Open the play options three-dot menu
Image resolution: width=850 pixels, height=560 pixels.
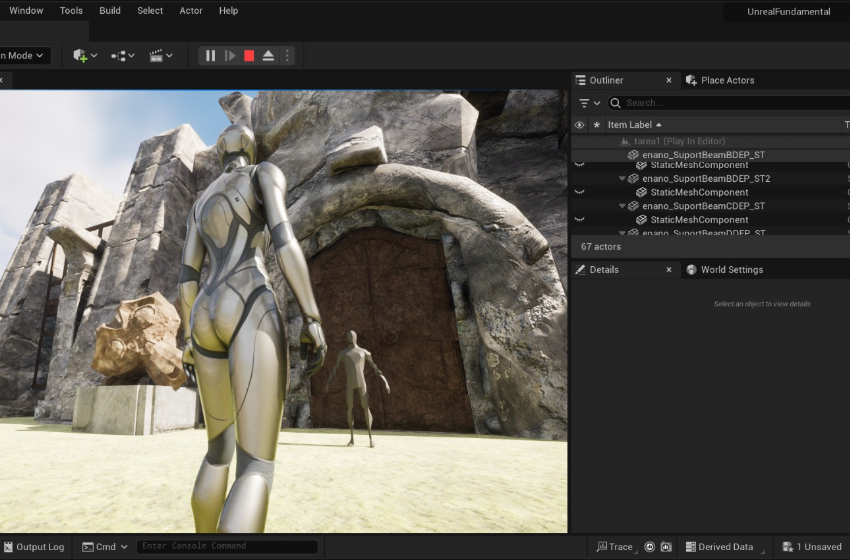pyautogui.click(x=287, y=55)
